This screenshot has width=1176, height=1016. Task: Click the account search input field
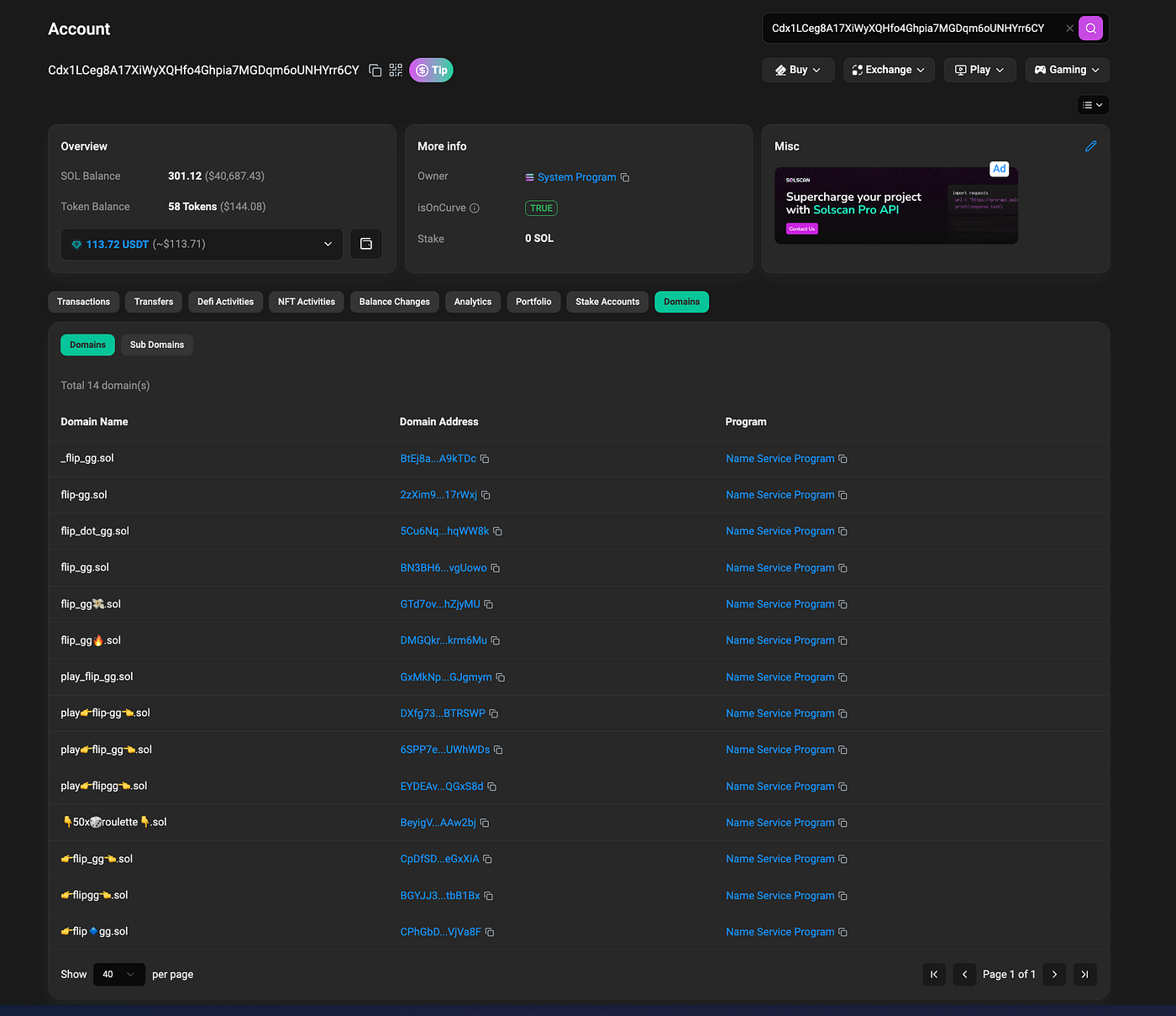(x=916, y=29)
